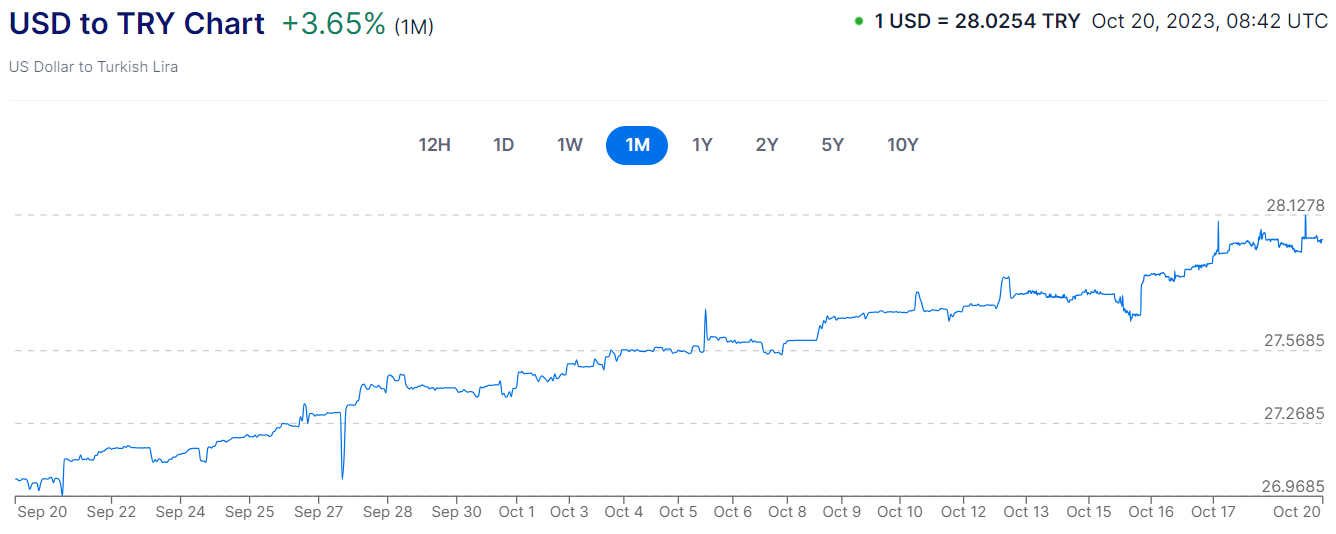
Task: Click the Oct 1 date axis label
Action: pos(517,512)
